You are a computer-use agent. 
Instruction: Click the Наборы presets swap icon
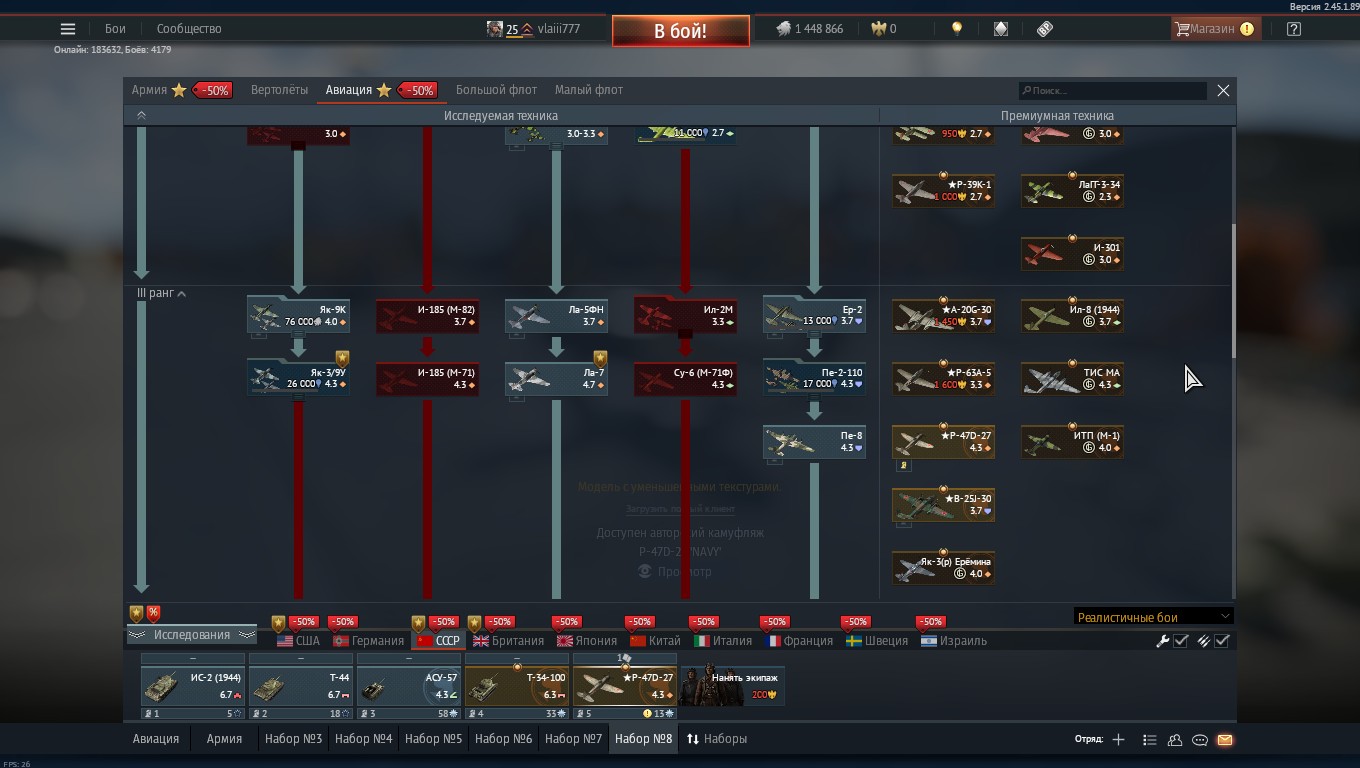692,739
